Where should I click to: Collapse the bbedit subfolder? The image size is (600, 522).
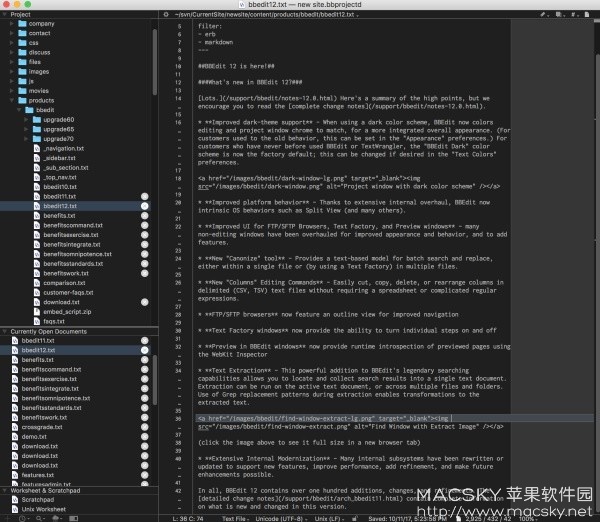coord(19,110)
